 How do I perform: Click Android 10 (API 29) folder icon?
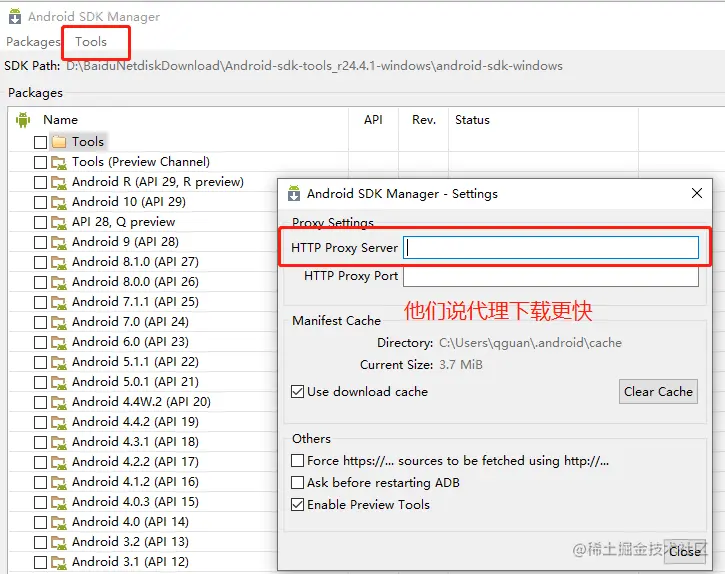click(x=59, y=202)
